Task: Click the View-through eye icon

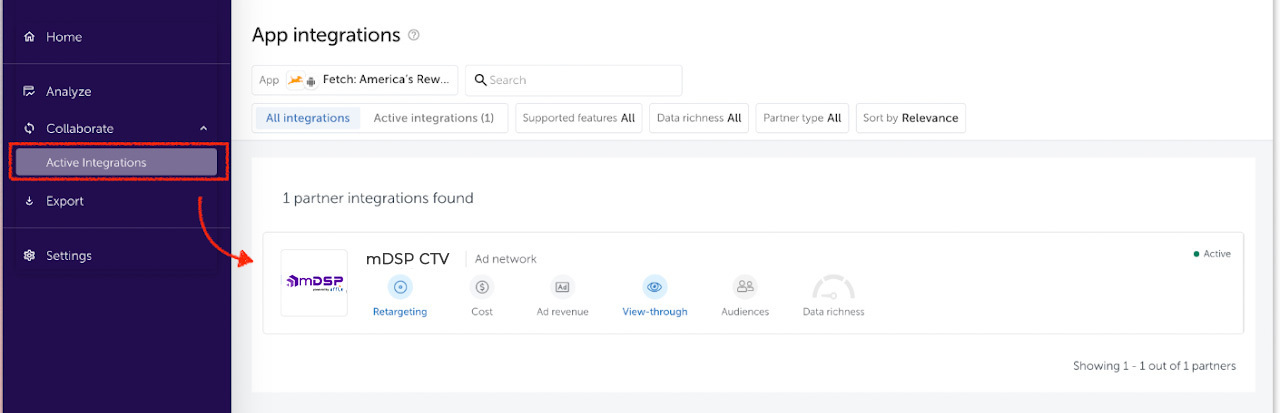Action: coord(655,287)
